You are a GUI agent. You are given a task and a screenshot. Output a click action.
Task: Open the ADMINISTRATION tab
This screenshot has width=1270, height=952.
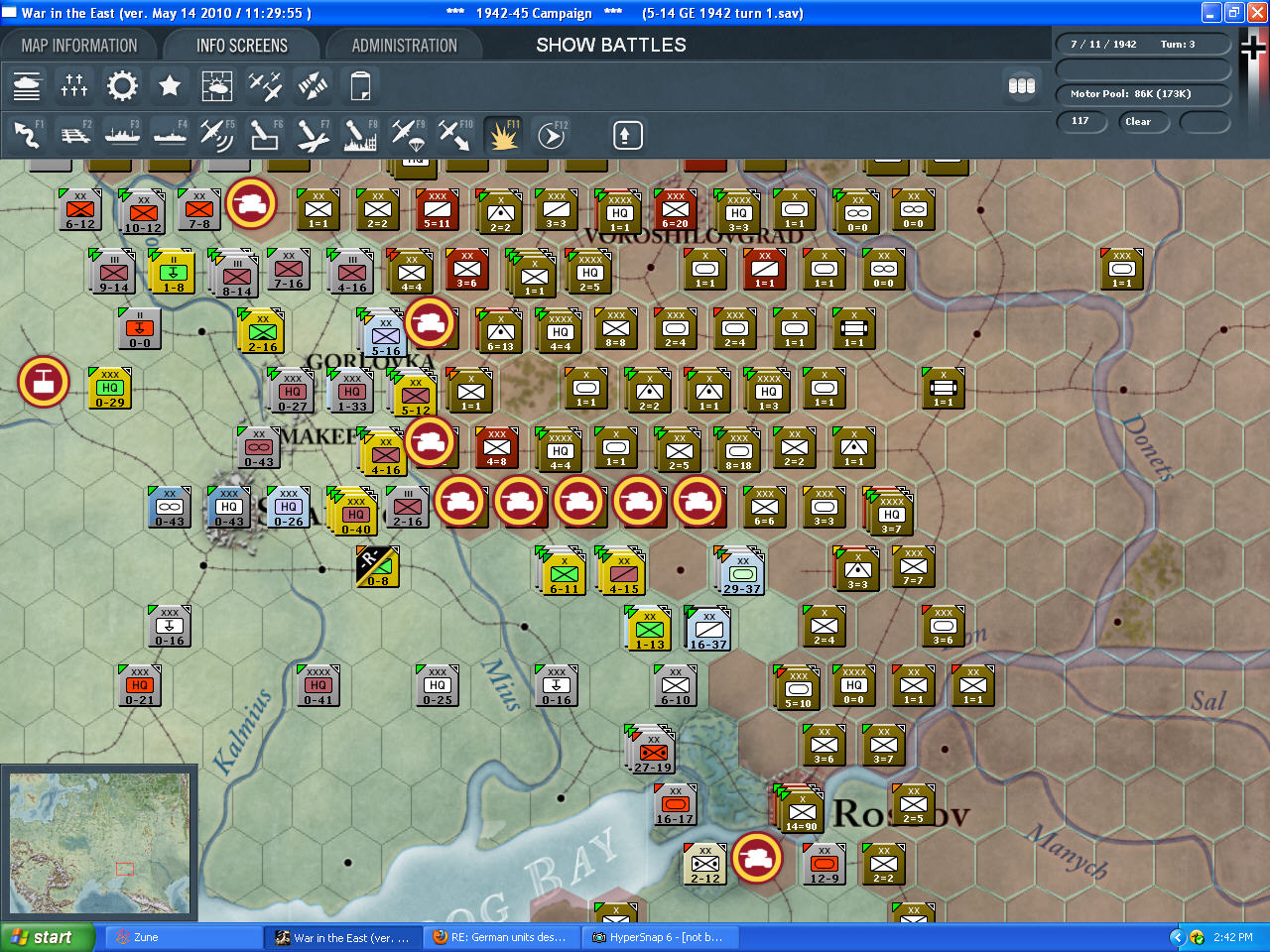tap(405, 46)
